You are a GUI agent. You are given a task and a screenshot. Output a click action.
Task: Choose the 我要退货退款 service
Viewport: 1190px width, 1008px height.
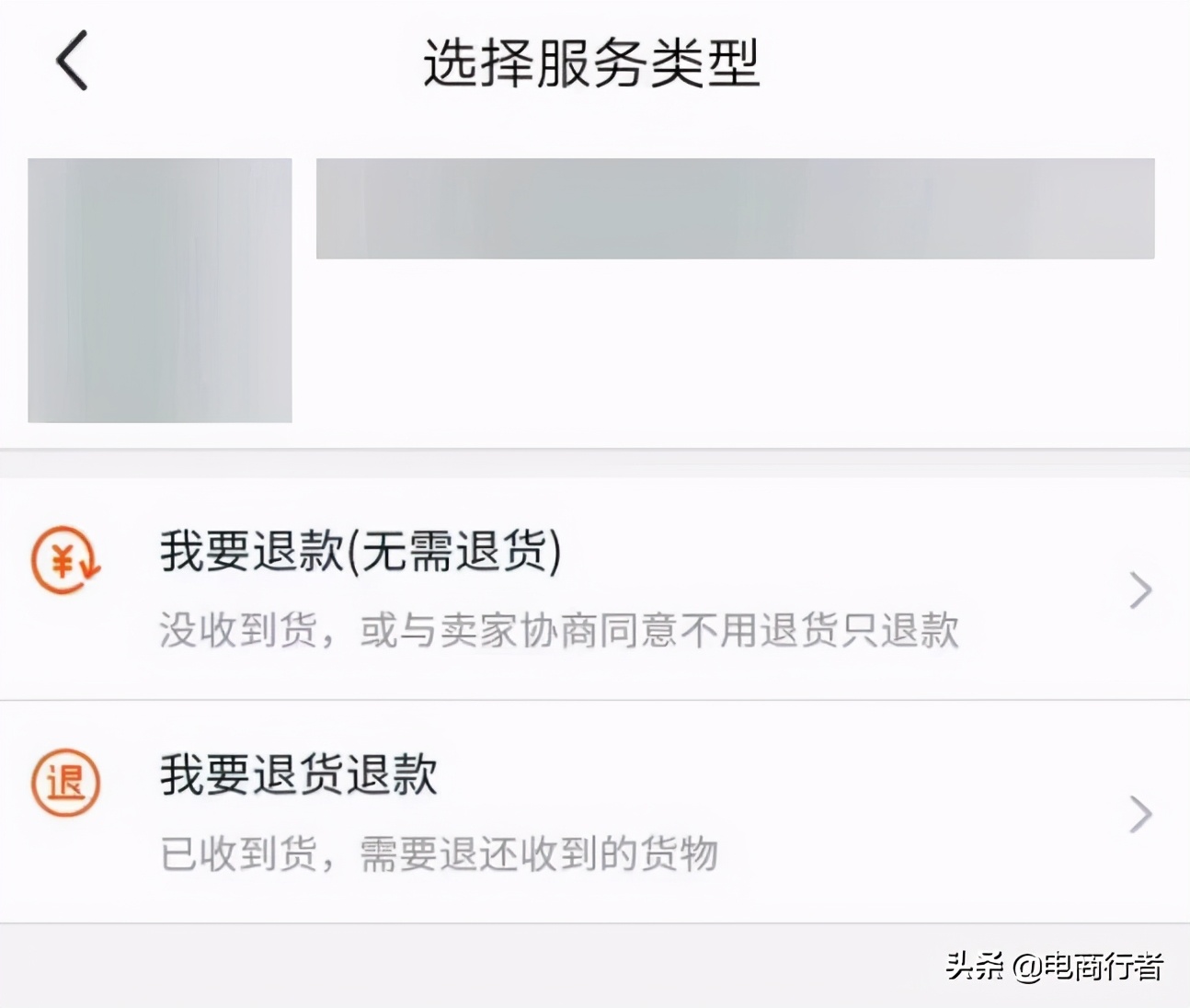298,775
